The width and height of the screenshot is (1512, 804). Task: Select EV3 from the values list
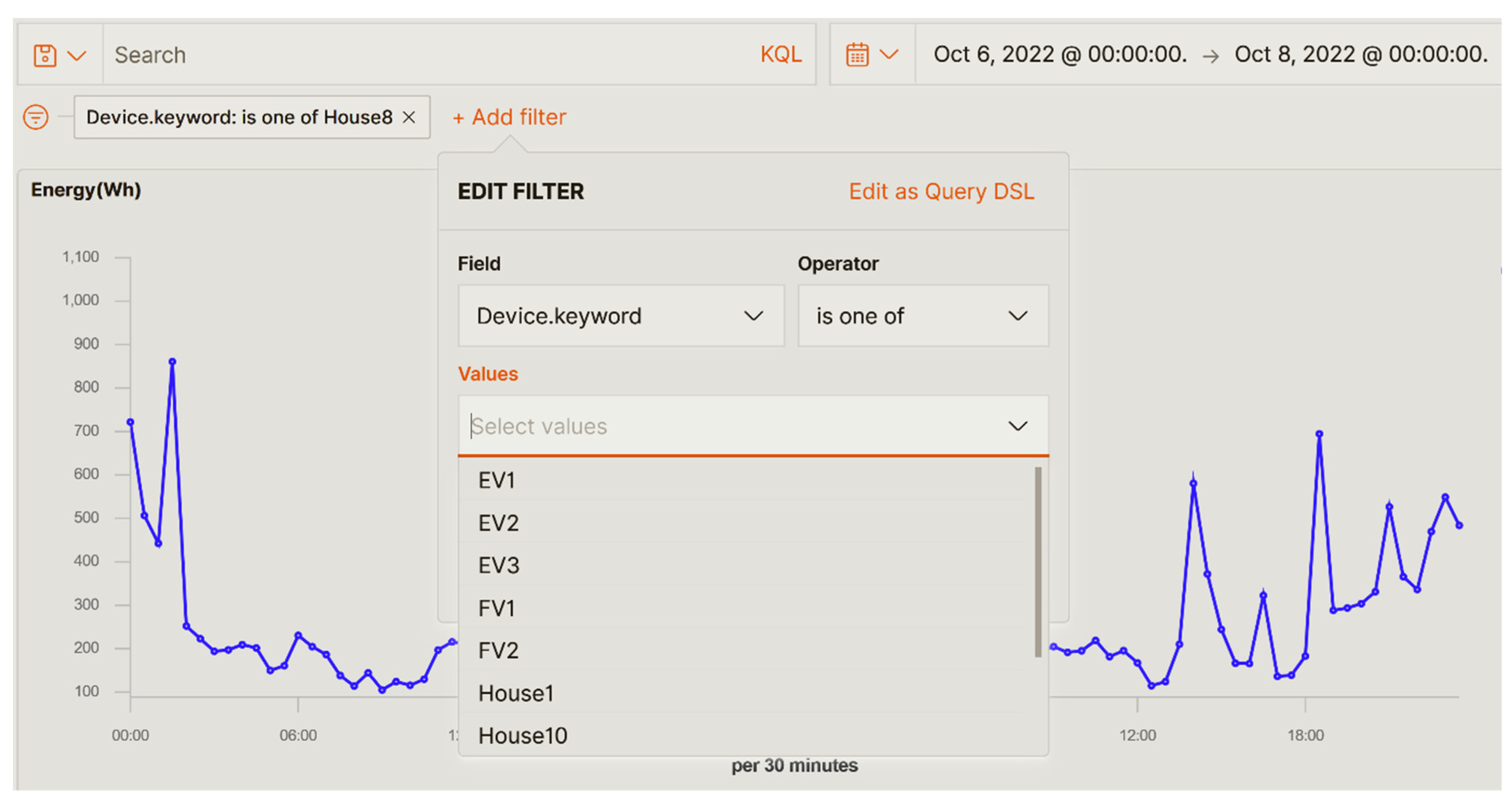[x=498, y=566]
